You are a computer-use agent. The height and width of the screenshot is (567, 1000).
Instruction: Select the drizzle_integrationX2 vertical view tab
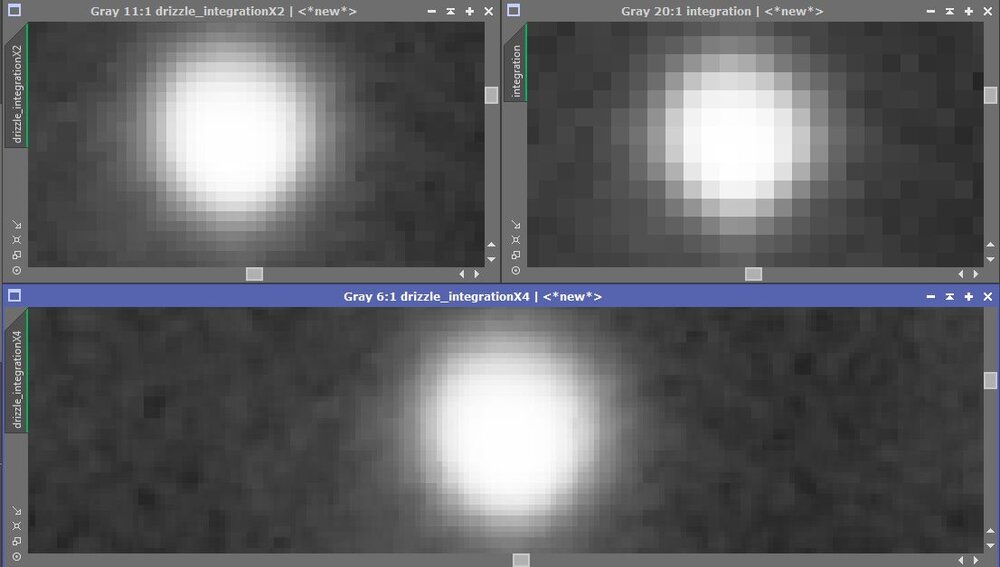click(x=16, y=87)
